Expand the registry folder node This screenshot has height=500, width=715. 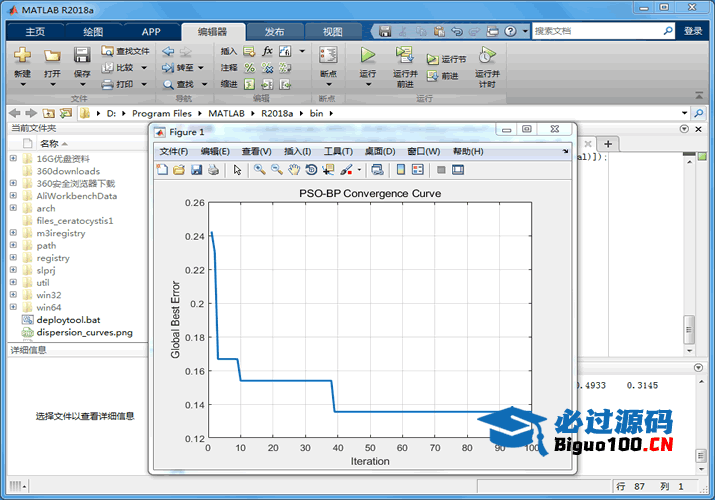[x=13, y=258]
